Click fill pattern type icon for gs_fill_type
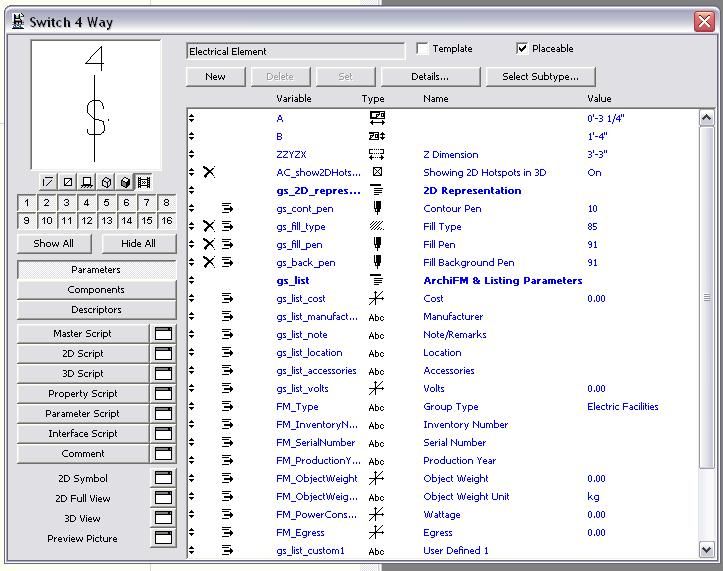The image size is (723, 571). [x=377, y=227]
